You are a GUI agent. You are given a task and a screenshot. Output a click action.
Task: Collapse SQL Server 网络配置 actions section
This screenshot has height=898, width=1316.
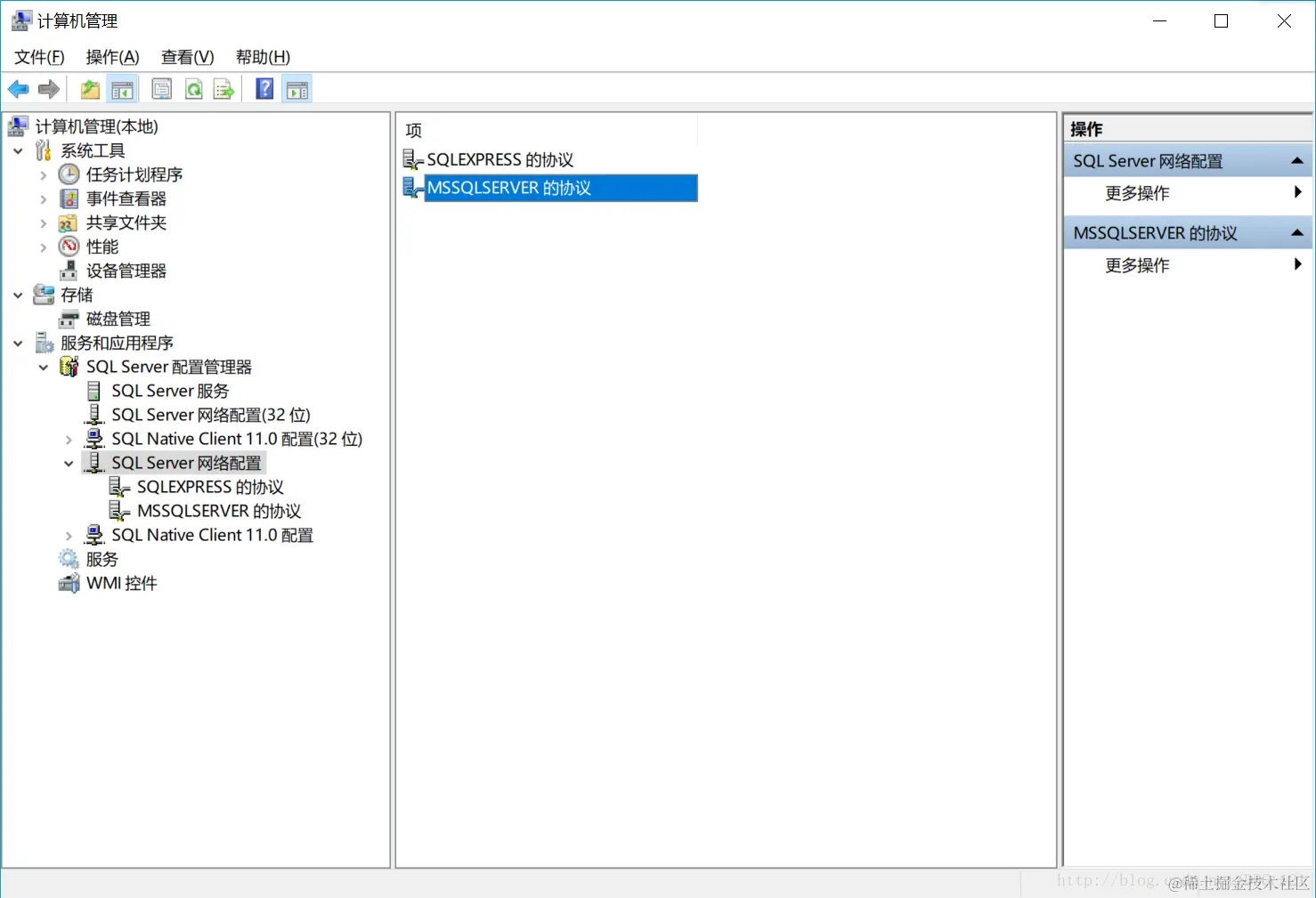[x=1297, y=161]
